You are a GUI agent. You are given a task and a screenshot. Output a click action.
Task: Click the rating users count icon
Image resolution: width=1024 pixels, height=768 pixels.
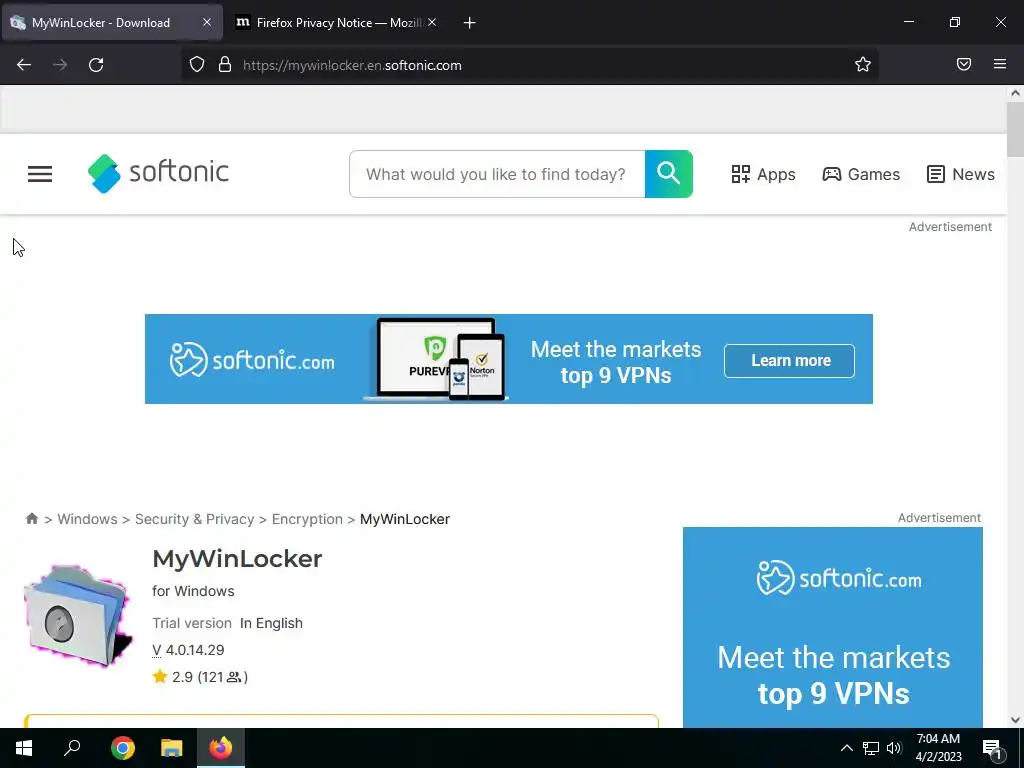click(x=234, y=677)
